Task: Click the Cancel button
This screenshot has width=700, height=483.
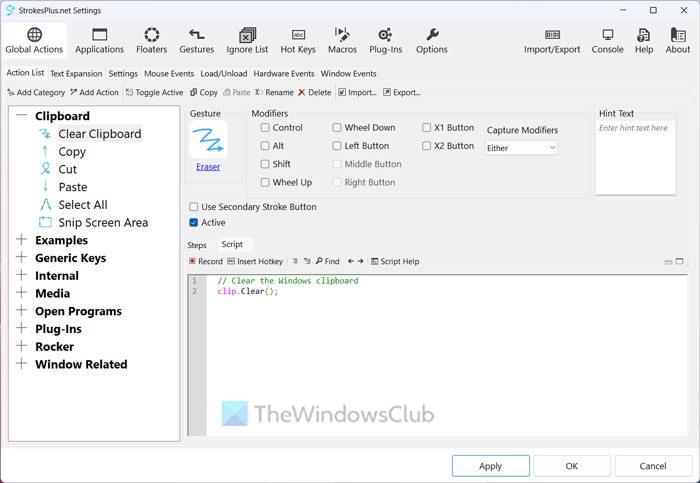Action: click(653, 466)
